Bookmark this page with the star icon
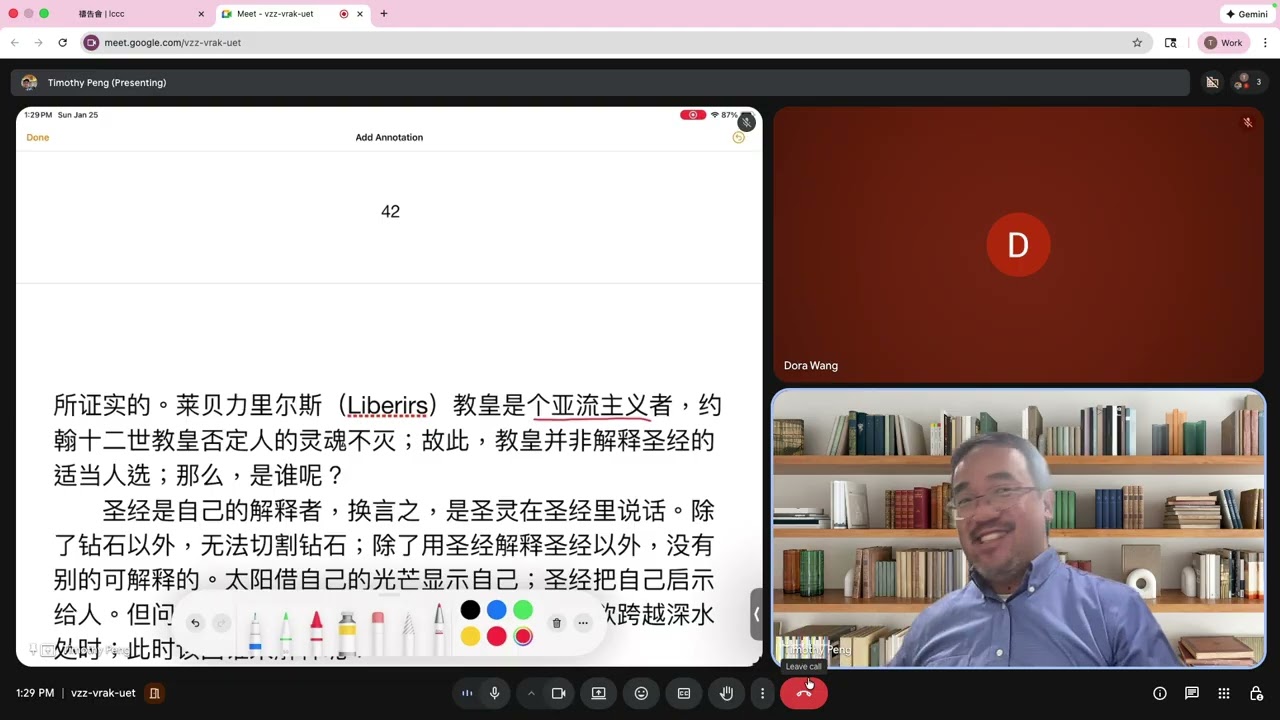 tap(1137, 43)
